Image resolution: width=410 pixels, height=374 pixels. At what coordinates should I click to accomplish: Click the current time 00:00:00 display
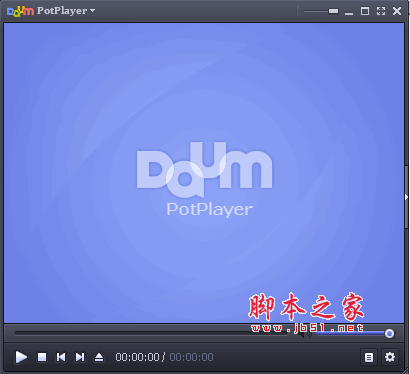(x=137, y=357)
